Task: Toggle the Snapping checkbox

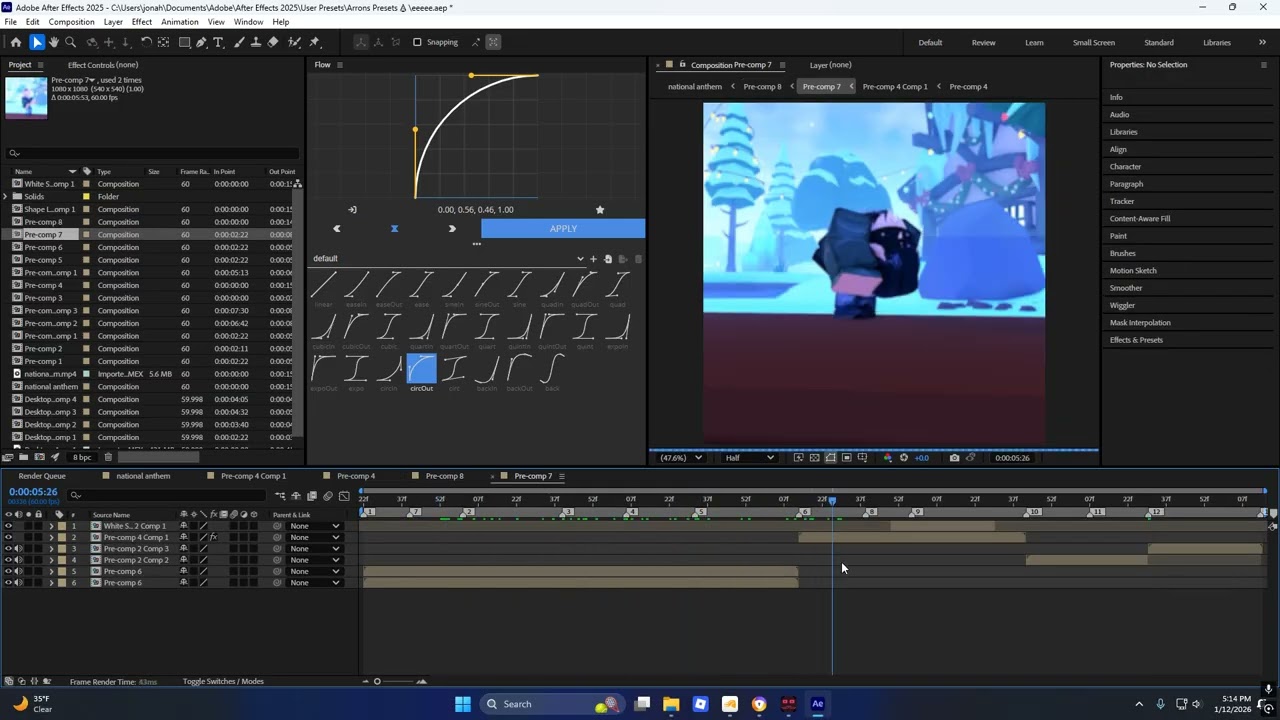Action: coord(417,42)
